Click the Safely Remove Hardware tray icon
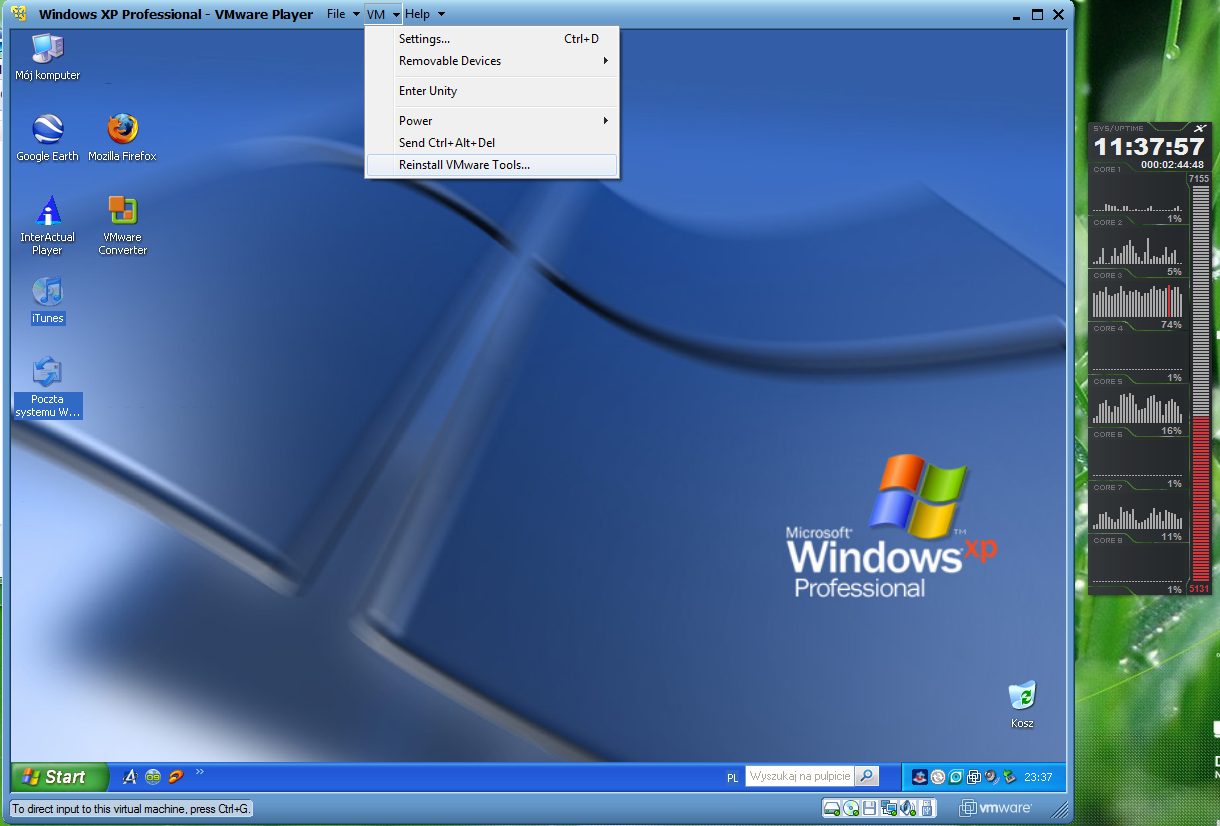The height and width of the screenshot is (826, 1220). 1008,776
